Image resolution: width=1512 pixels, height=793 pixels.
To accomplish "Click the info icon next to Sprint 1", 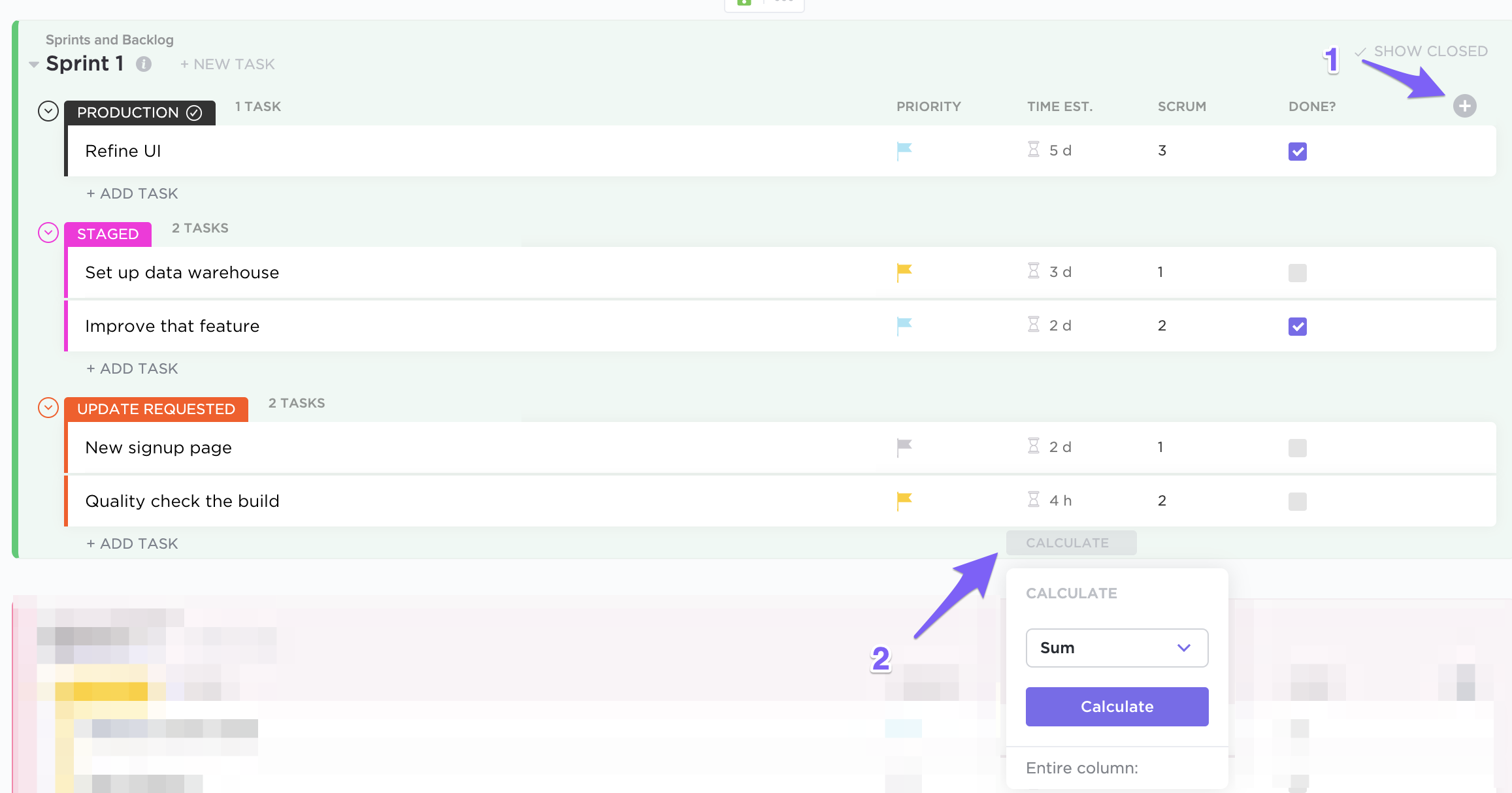I will pyautogui.click(x=144, y=63).
